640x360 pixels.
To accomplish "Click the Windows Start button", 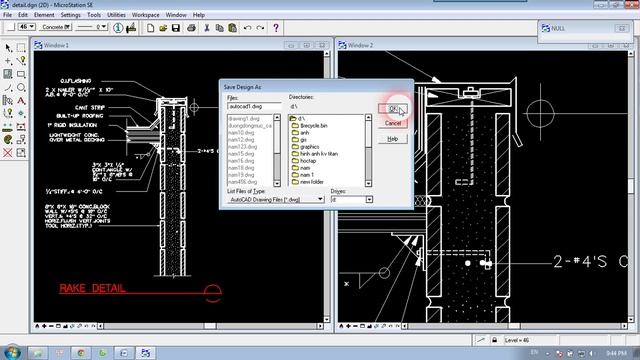I will click(12, 353).
